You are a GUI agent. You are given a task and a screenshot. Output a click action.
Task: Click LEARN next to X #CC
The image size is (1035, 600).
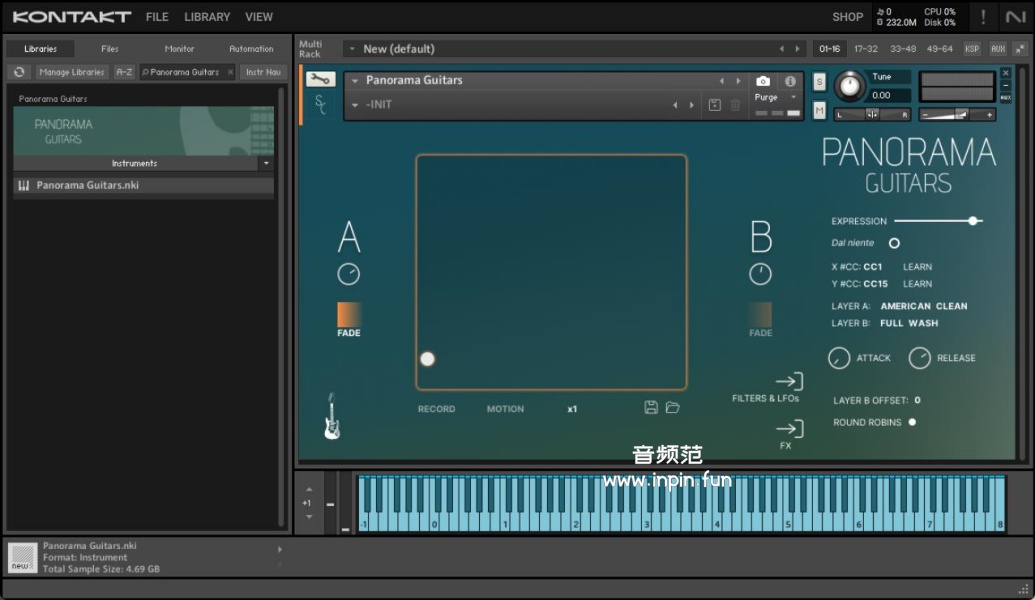917,267
